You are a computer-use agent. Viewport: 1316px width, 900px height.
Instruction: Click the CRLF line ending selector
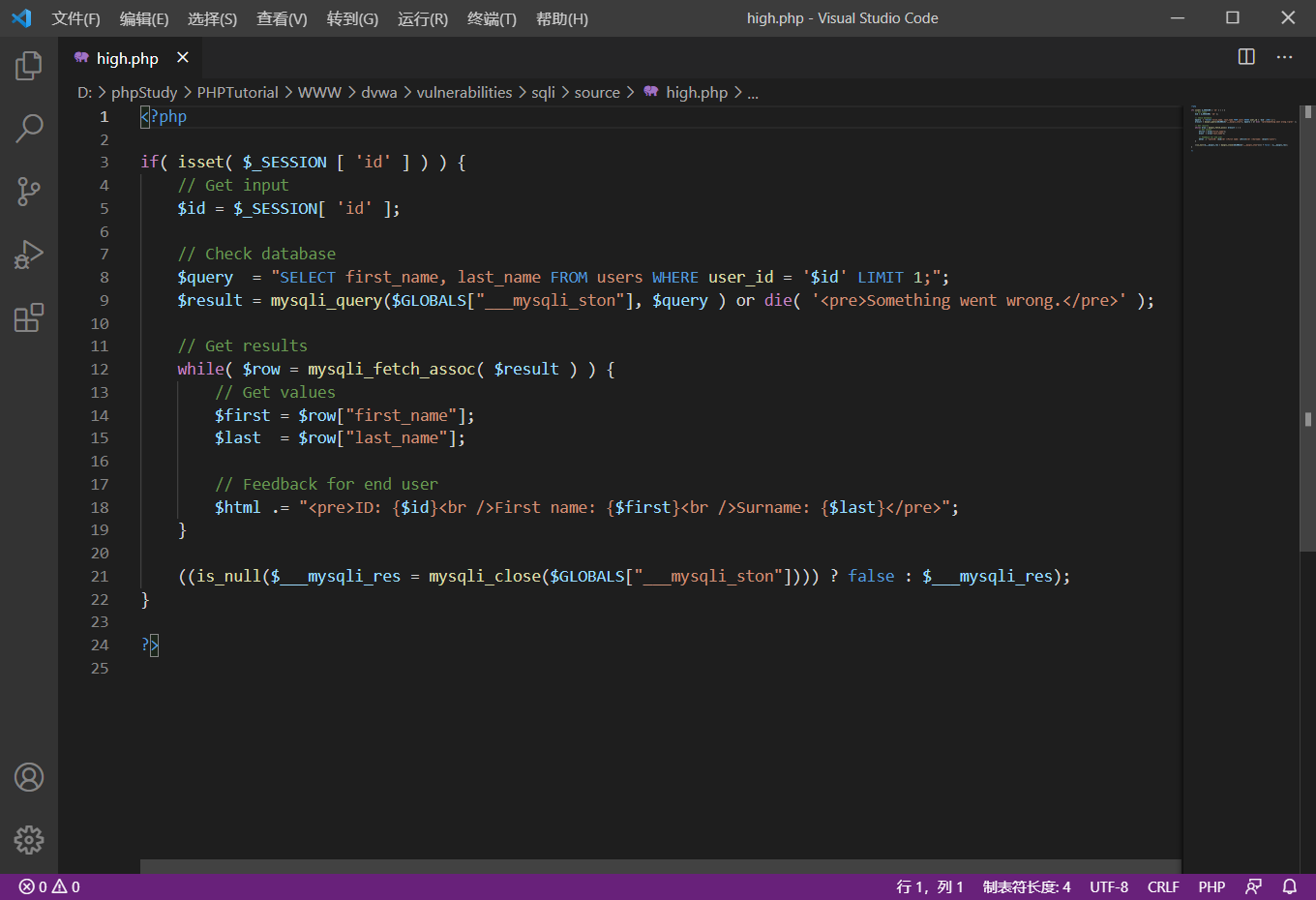pyautogui.click(x=1163, y=886)
